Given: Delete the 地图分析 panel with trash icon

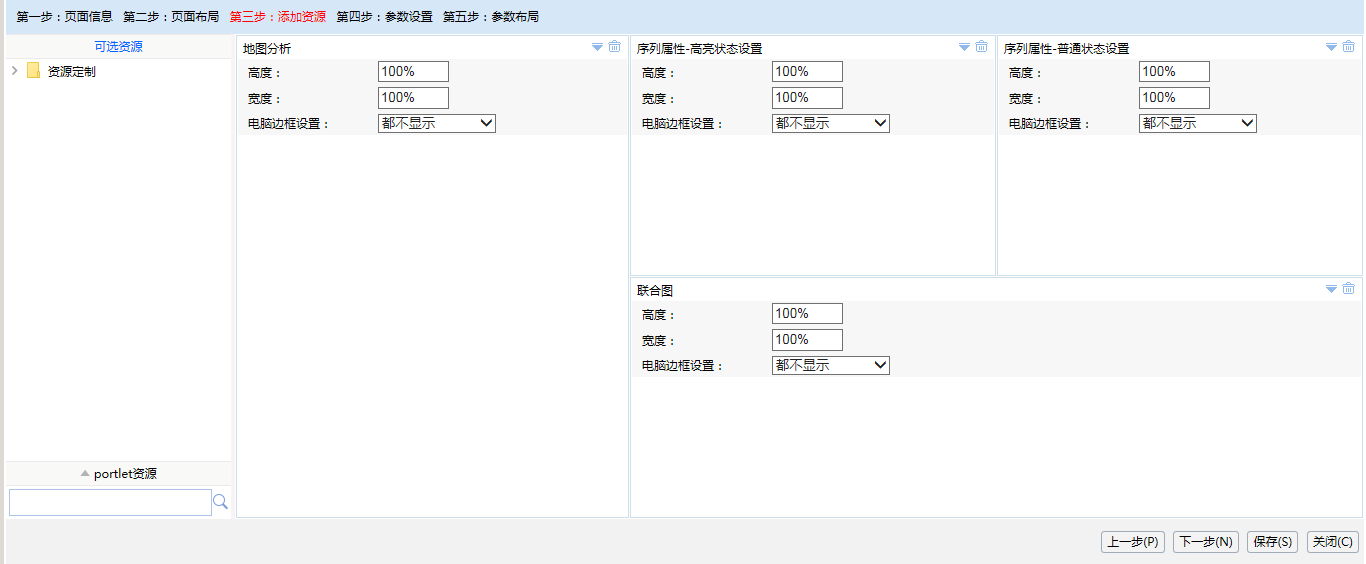Looking at the screenshot, I should click(x=615, y=47).
